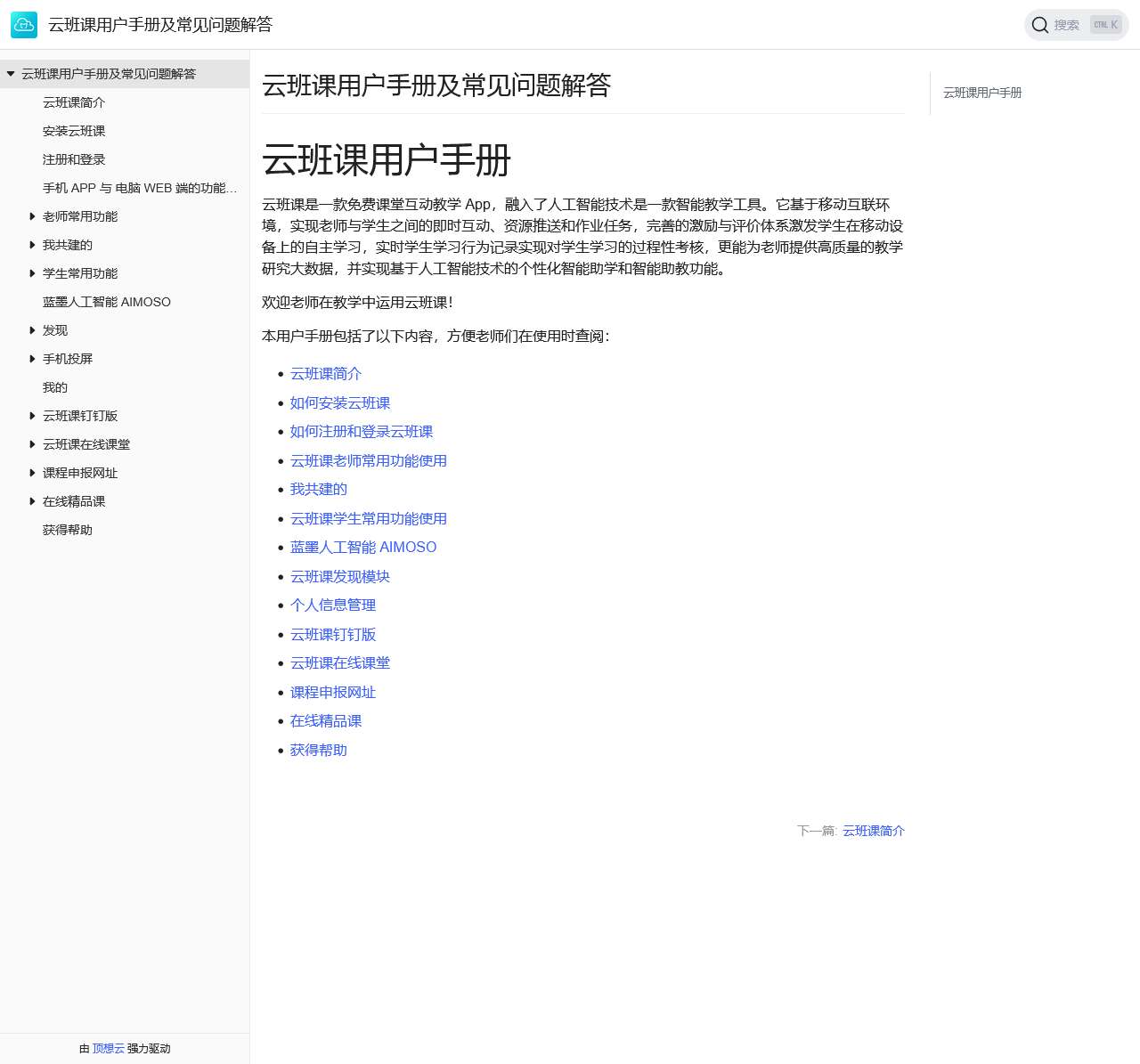Expand the 学生常用功能 arrow
Viewport: 1140px width, 1064px height.
coord(32,273)
